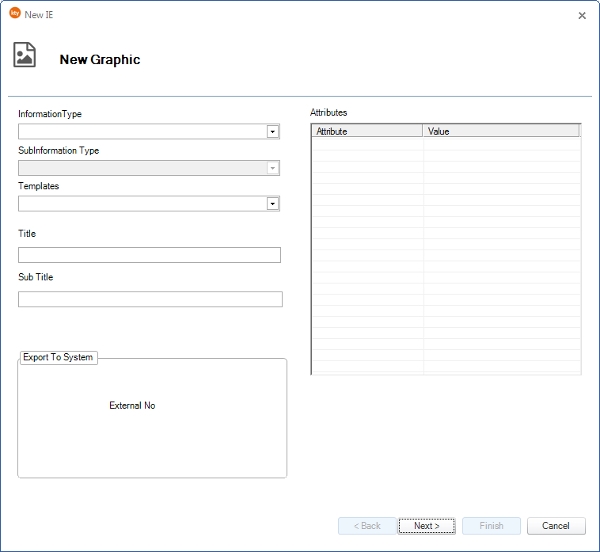Click the New Graphic heading text
Viewport: 600px width, 552px height.
coord(100,60)
